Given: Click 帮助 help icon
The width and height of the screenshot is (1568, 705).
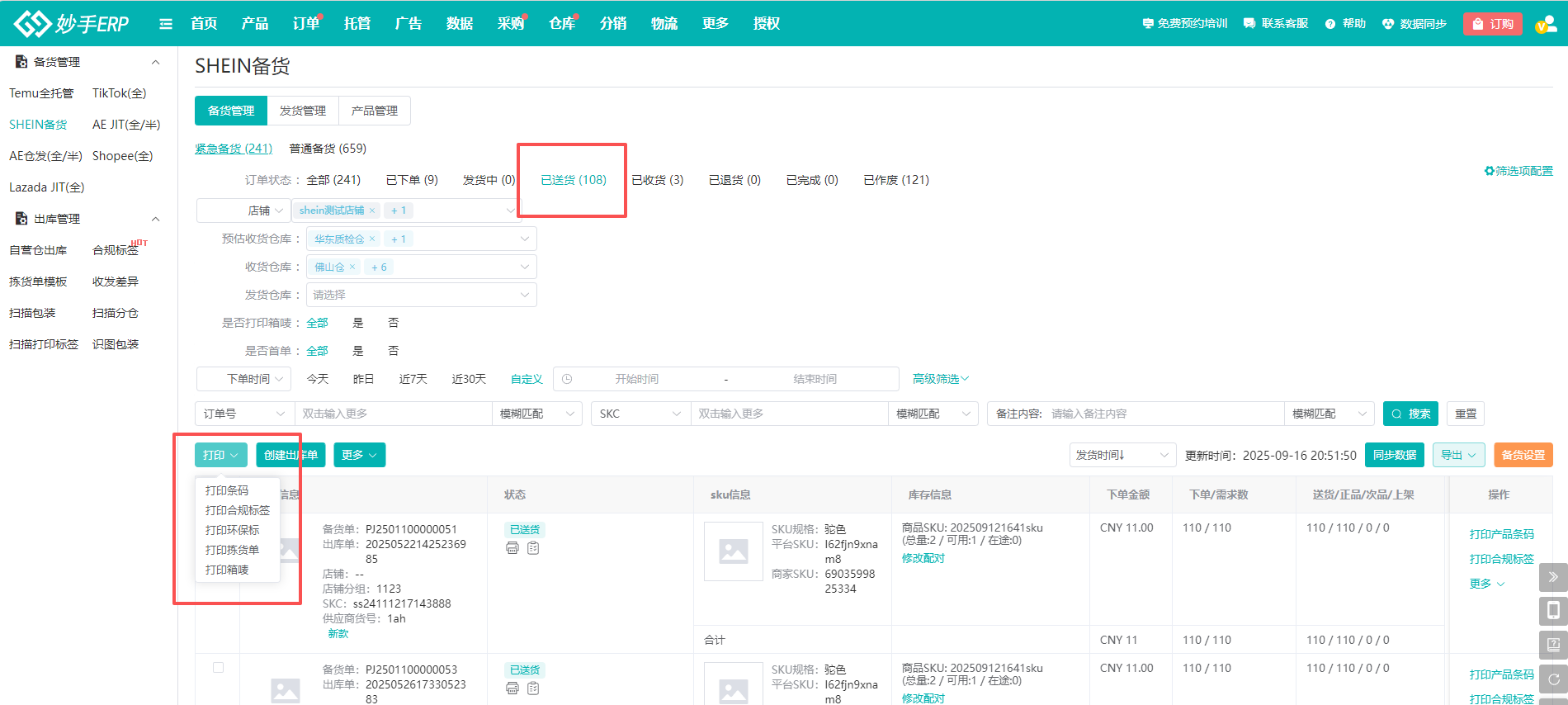Looking at the screenshot, I should point(1330,24).
